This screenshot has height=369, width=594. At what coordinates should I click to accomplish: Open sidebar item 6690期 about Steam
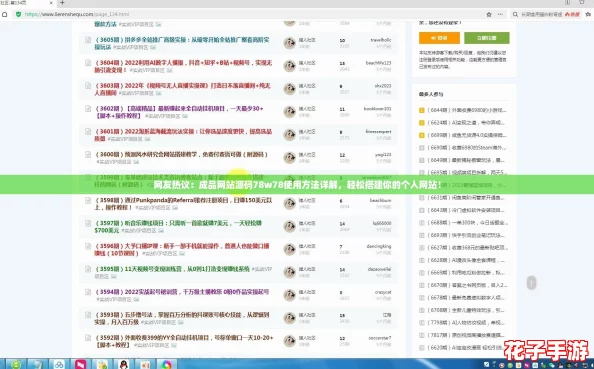[466, 148]
